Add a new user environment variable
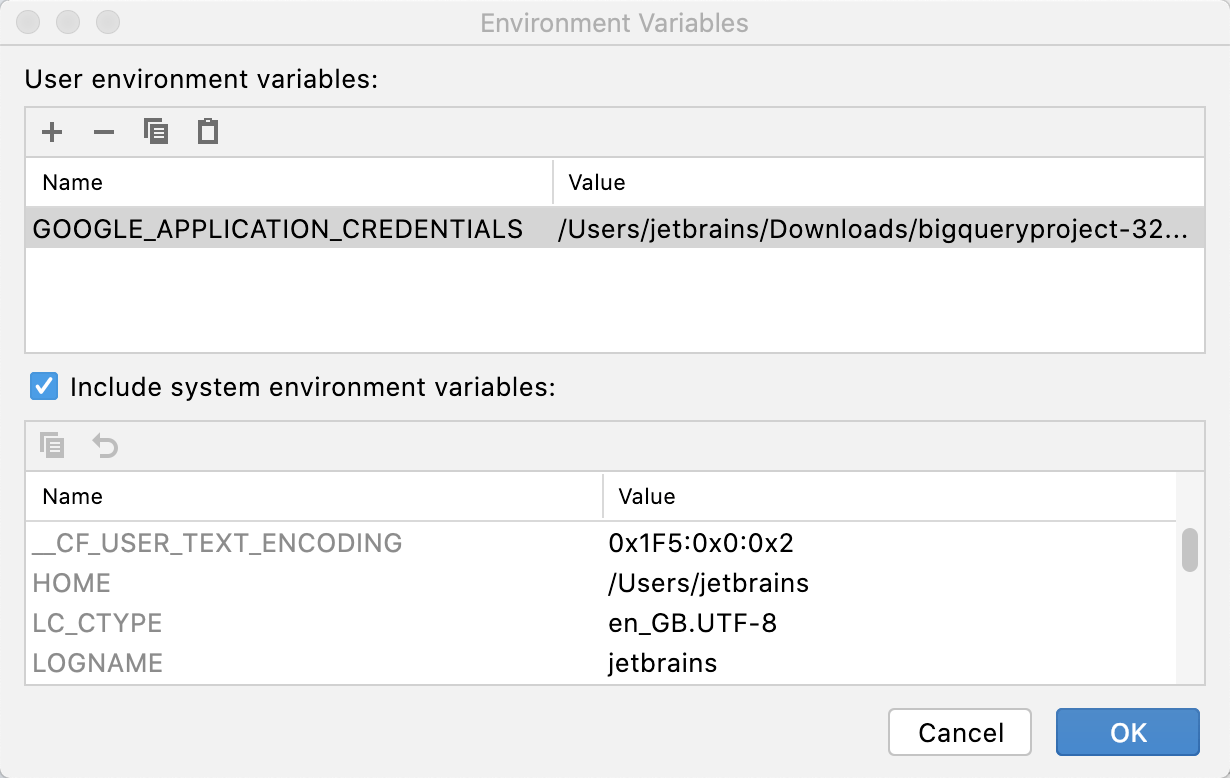 [x=52, y=131]
